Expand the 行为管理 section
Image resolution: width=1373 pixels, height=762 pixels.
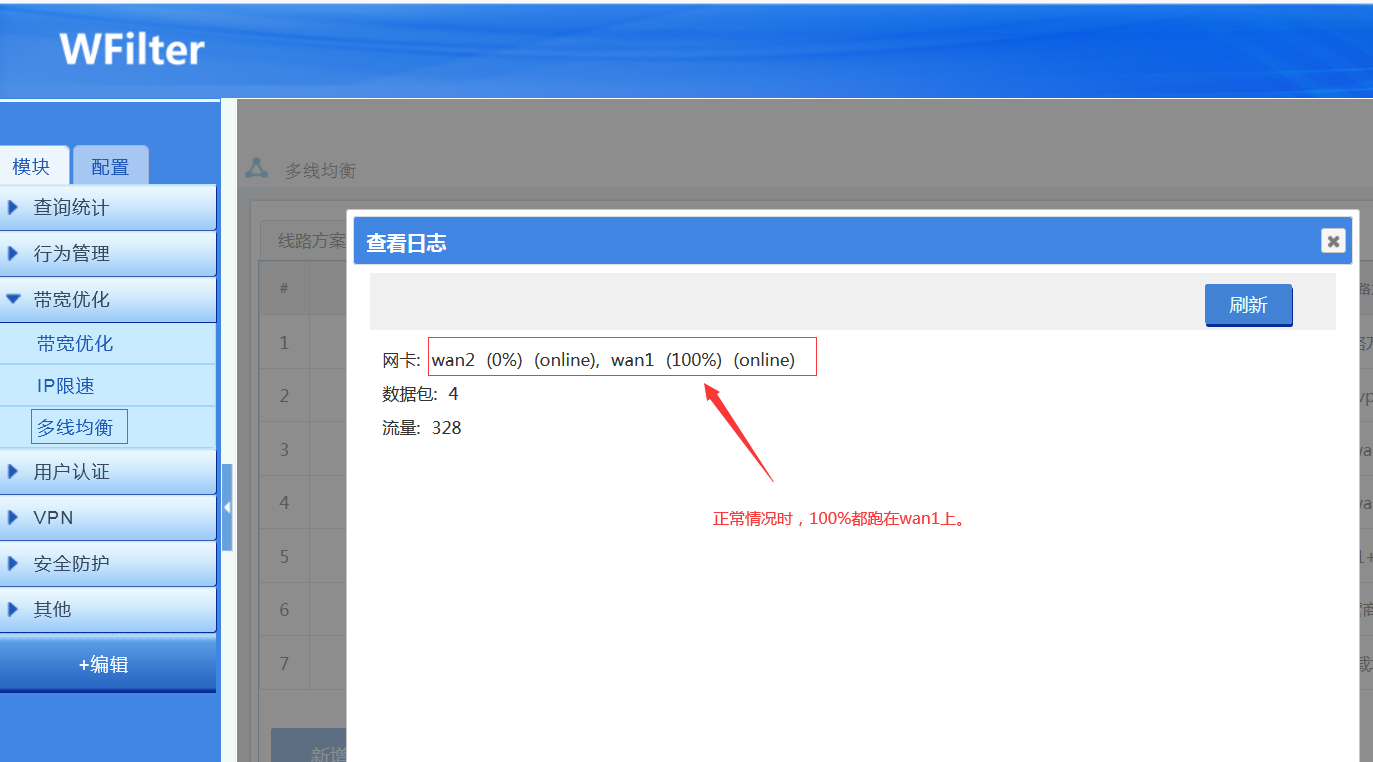coord(108,254)
